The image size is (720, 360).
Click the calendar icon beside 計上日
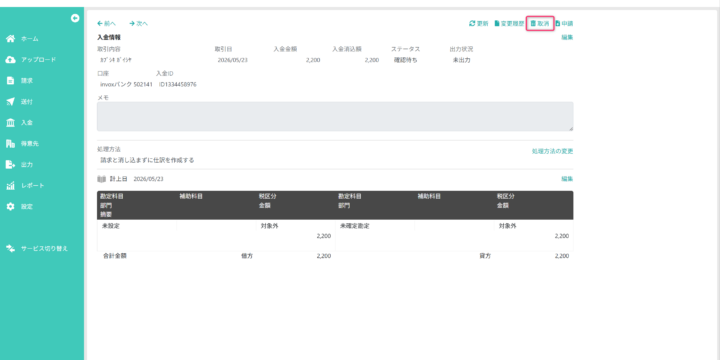pyautogui.click(x=101, y=179)
